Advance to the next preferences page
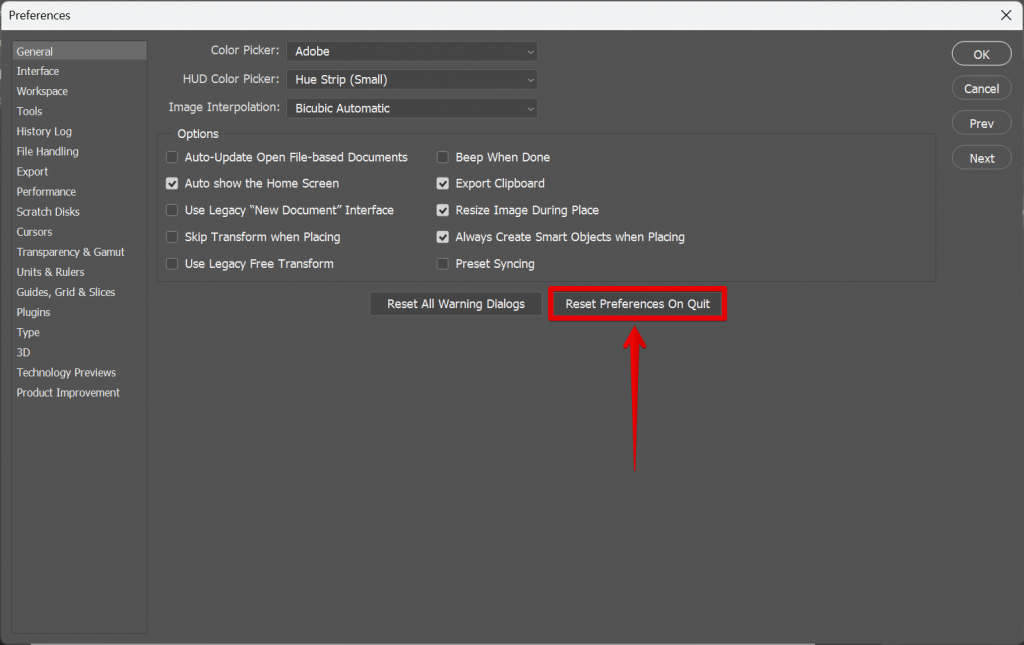The height and width of the screenshot is (645, 1024). point(981,157)
